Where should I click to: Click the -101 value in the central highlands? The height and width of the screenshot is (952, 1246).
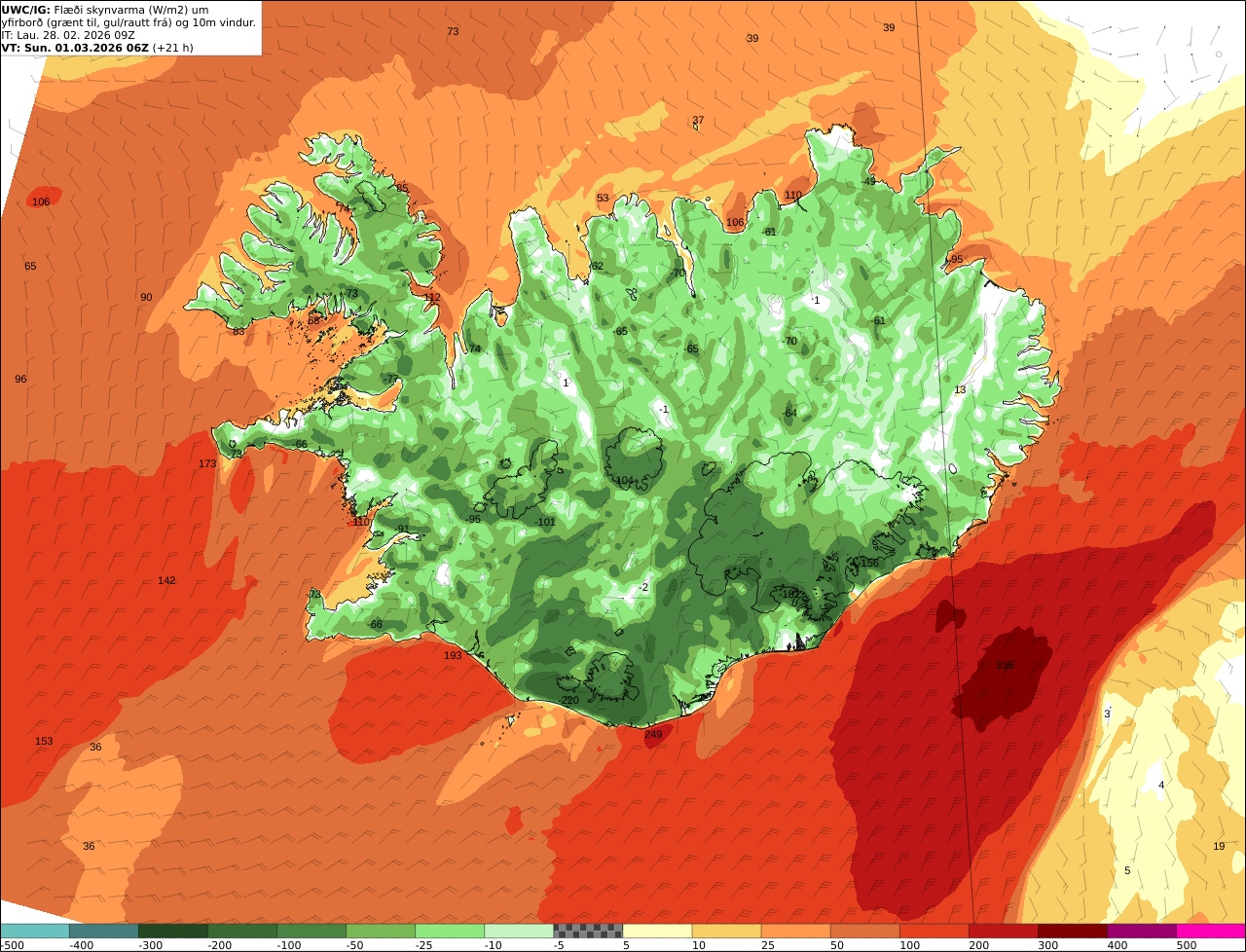[x=545, y=522]
